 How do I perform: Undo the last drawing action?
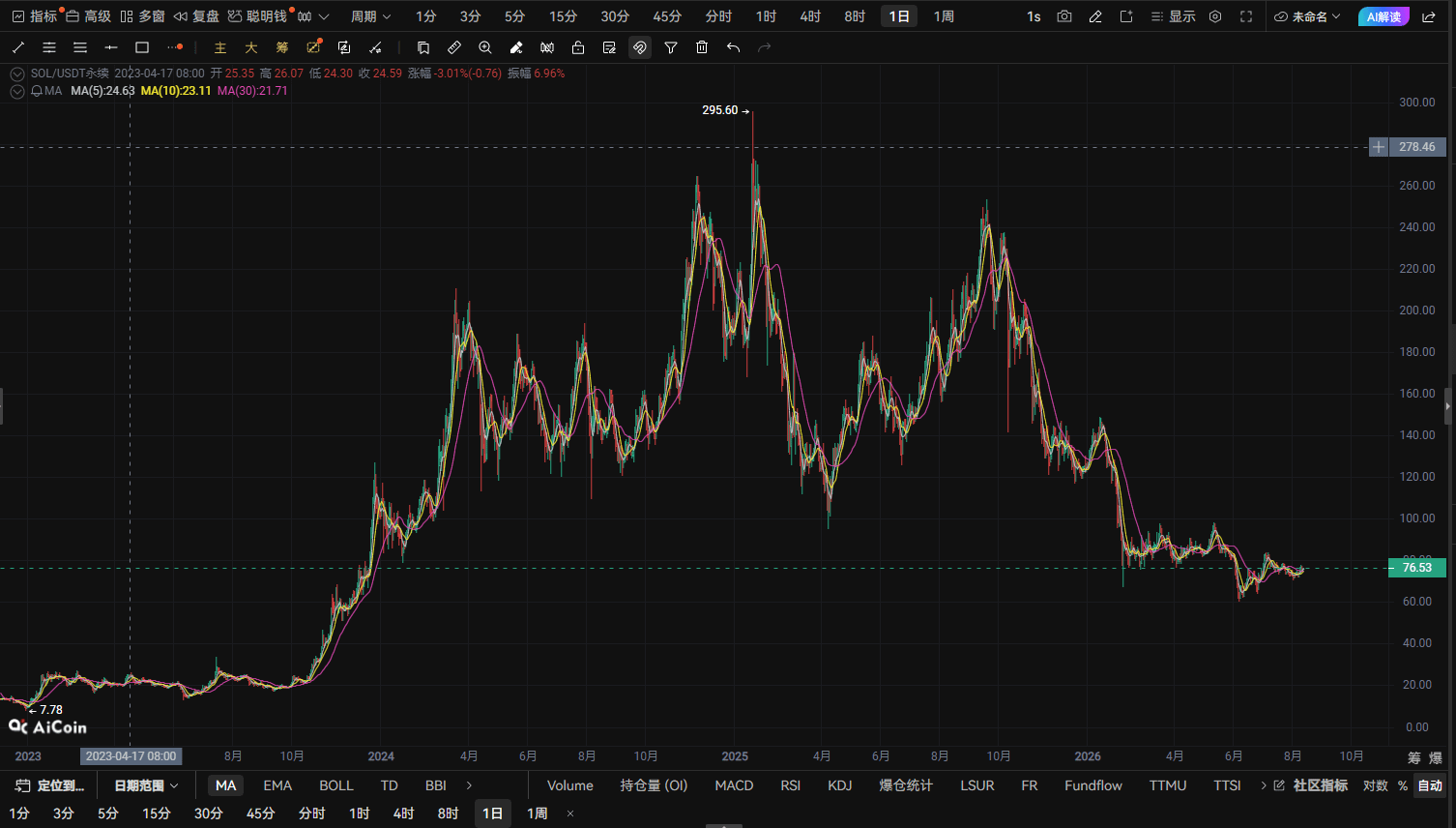733,47
